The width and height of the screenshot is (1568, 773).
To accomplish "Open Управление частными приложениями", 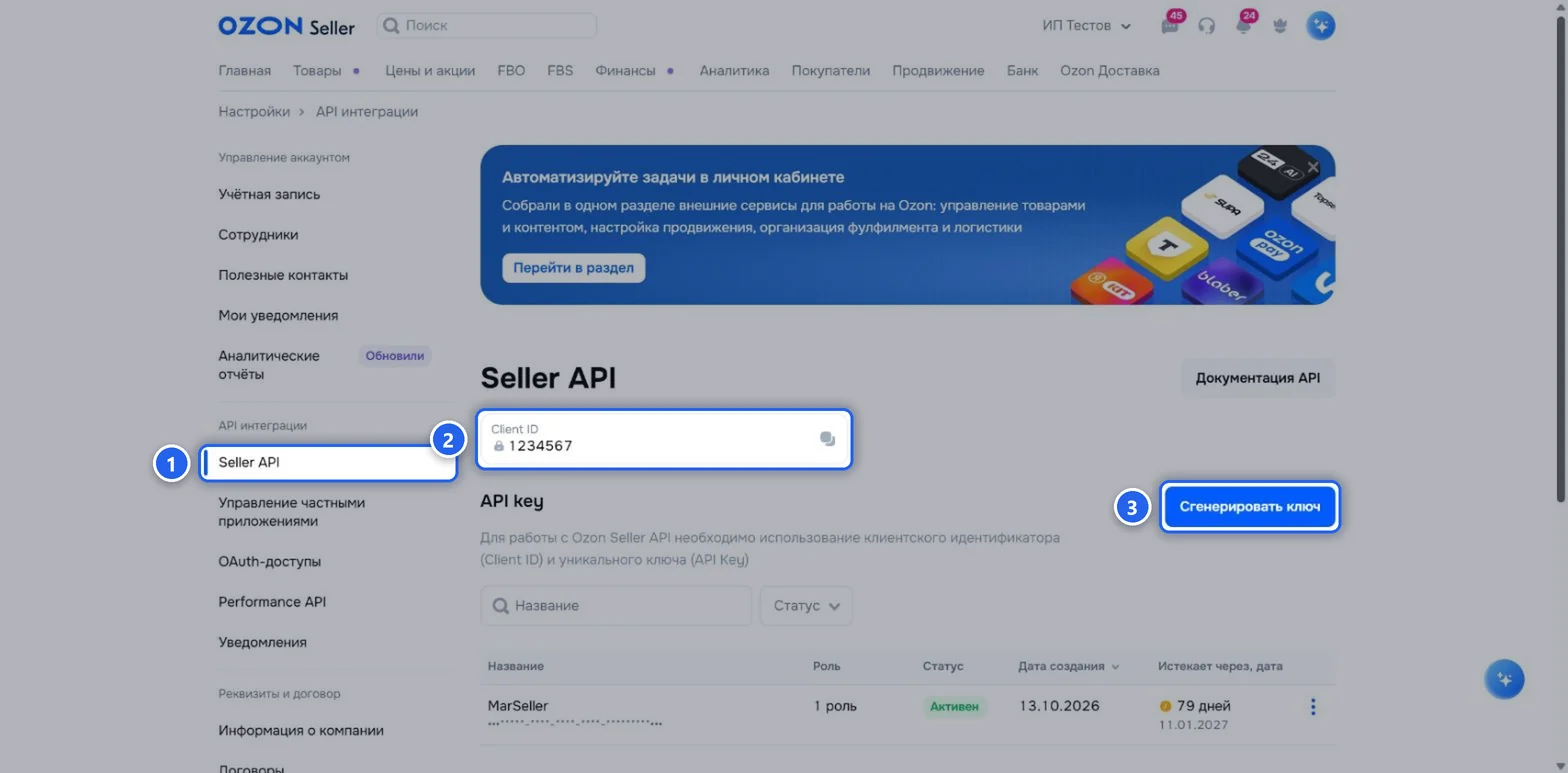I will (x=292, y=512).
